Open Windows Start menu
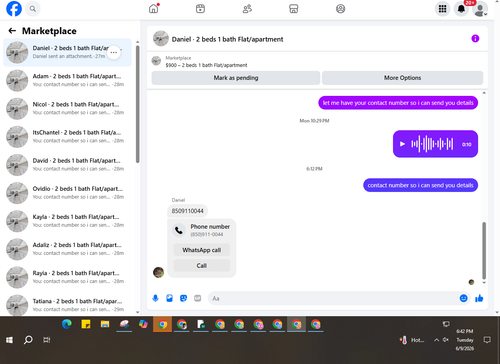 click(x=9, y=340)
